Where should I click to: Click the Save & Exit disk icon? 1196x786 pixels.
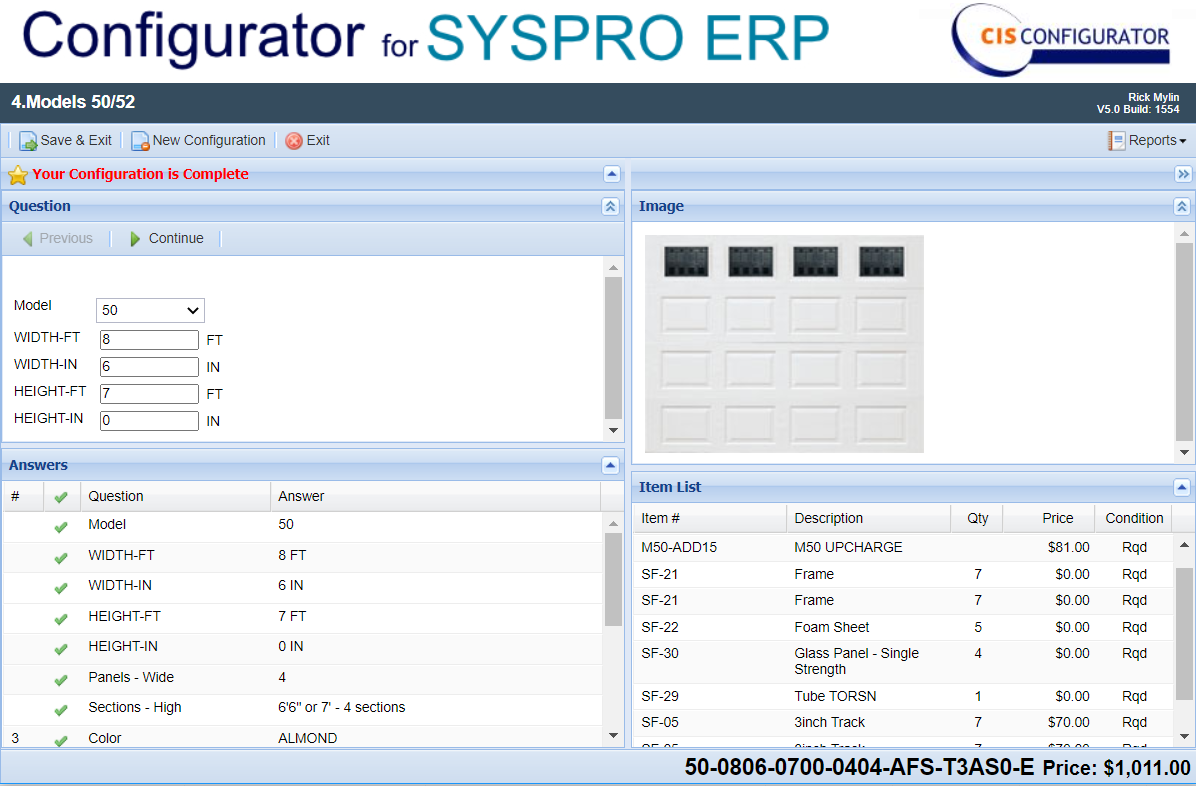(x=27, y=140)
